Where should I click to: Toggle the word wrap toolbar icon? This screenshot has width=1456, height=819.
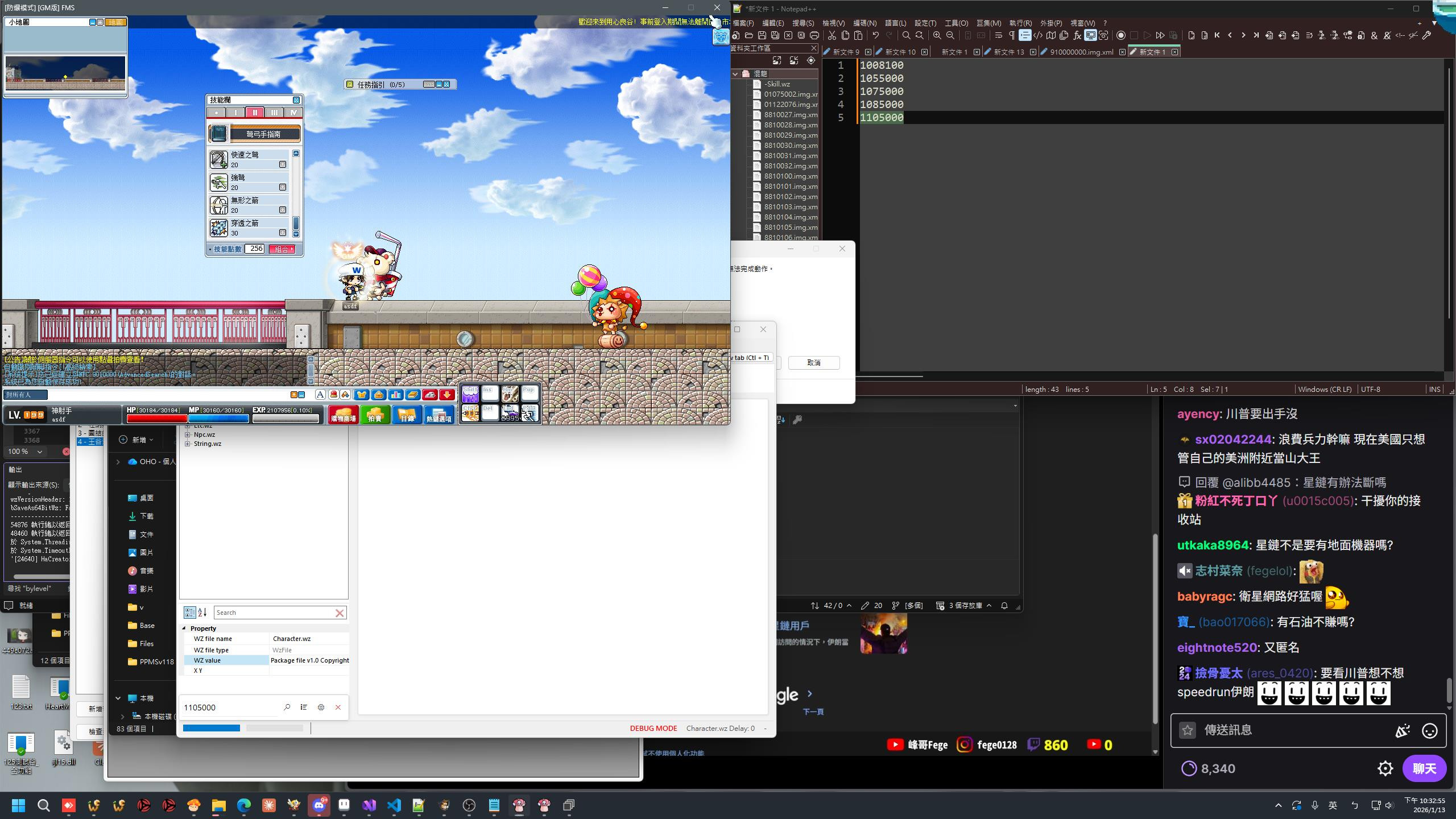click(x=998, y=35)
